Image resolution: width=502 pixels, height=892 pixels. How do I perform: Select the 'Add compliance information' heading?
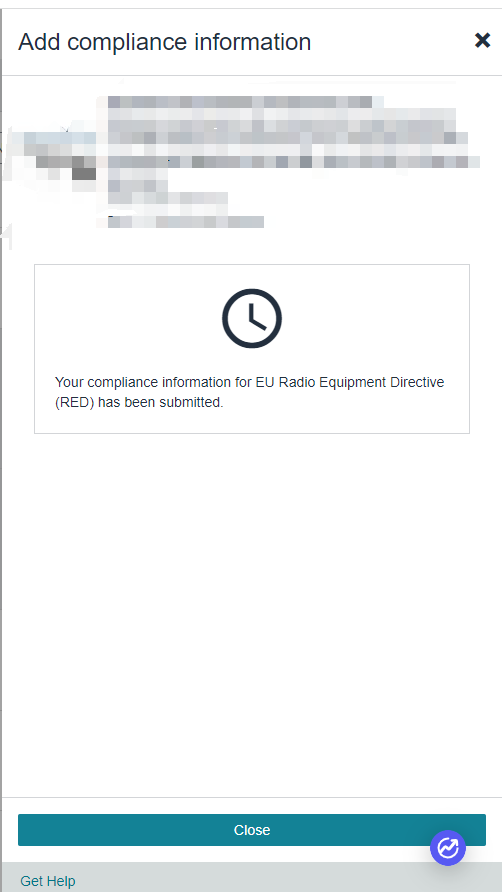(x=164, y=42)
